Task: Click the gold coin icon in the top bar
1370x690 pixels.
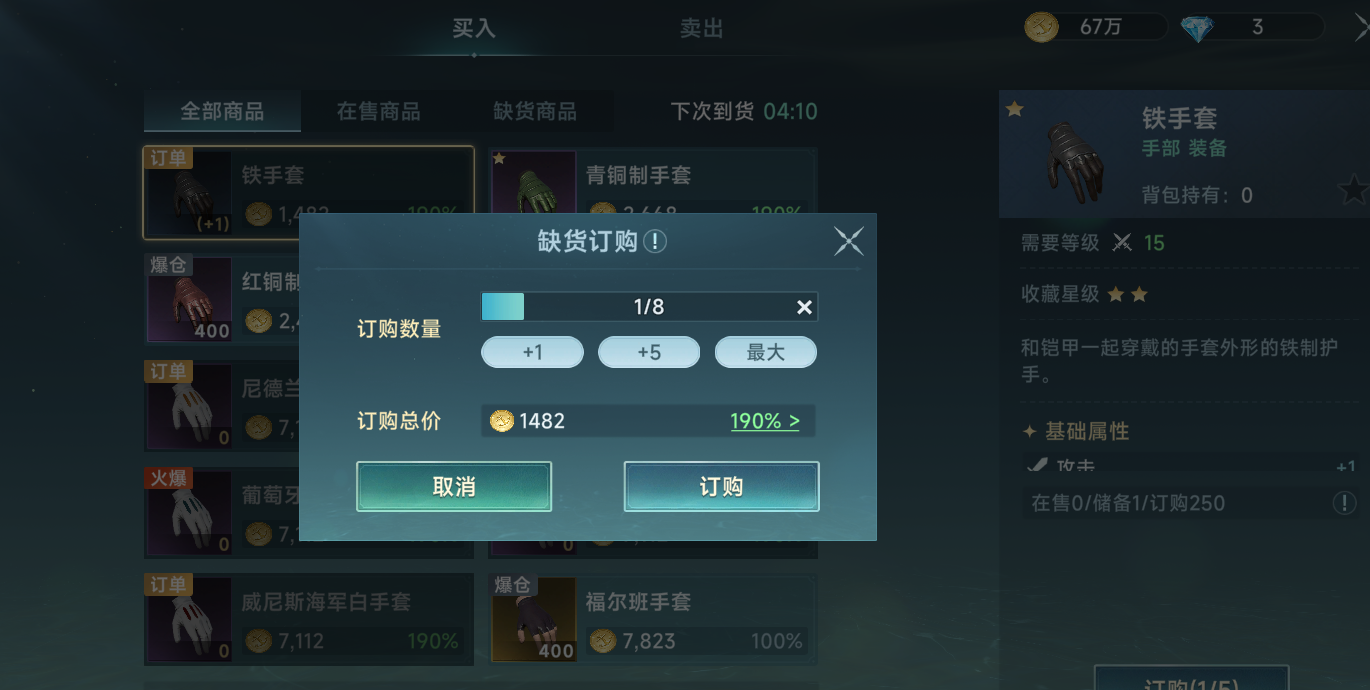Action: coord(1042,27)
